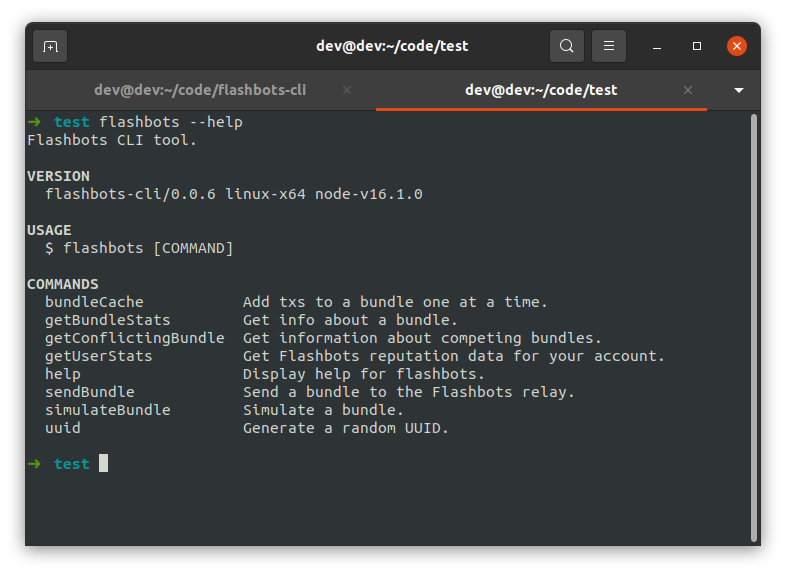Click the '$ flashbots [COMMAND]' line

(x=139, y=249)
